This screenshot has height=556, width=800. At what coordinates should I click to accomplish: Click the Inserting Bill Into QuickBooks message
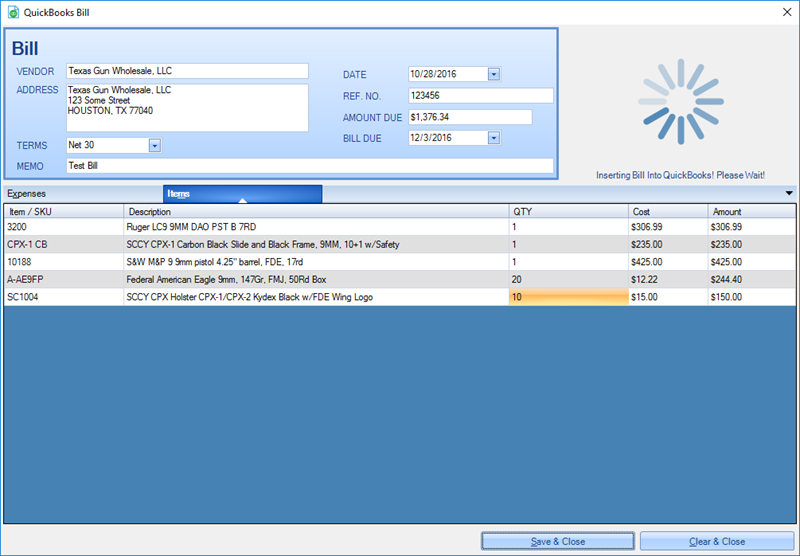(680, 175)
